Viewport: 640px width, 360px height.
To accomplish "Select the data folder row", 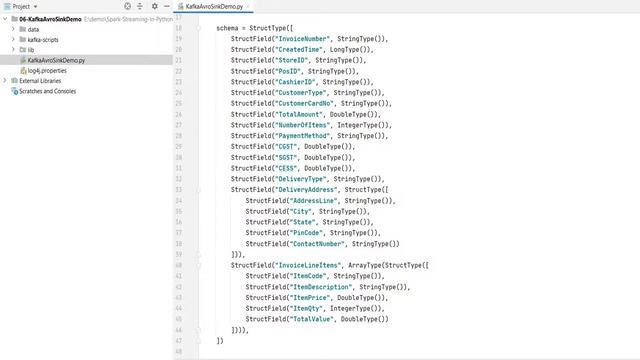I will pos(87,29).
